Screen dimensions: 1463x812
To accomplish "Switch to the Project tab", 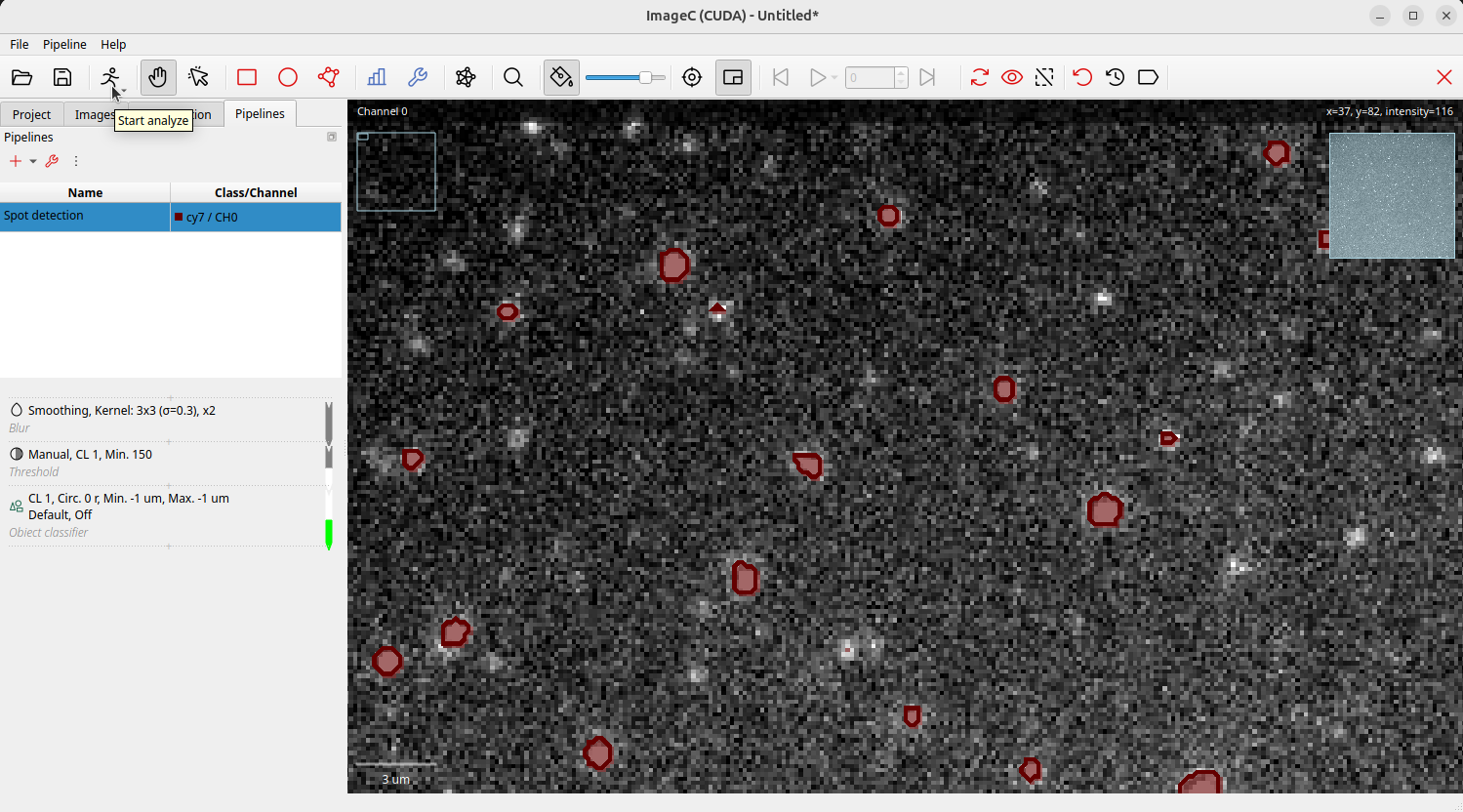I will pyautogui.click(x=31, y=114).
